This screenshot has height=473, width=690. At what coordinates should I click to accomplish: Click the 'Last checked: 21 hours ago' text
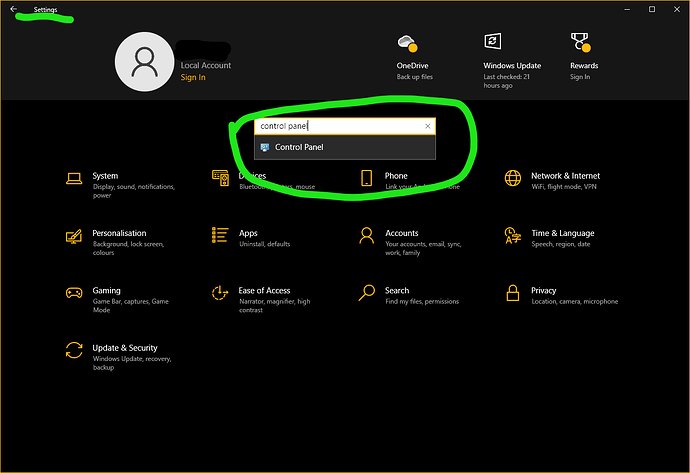click(506, 81)
